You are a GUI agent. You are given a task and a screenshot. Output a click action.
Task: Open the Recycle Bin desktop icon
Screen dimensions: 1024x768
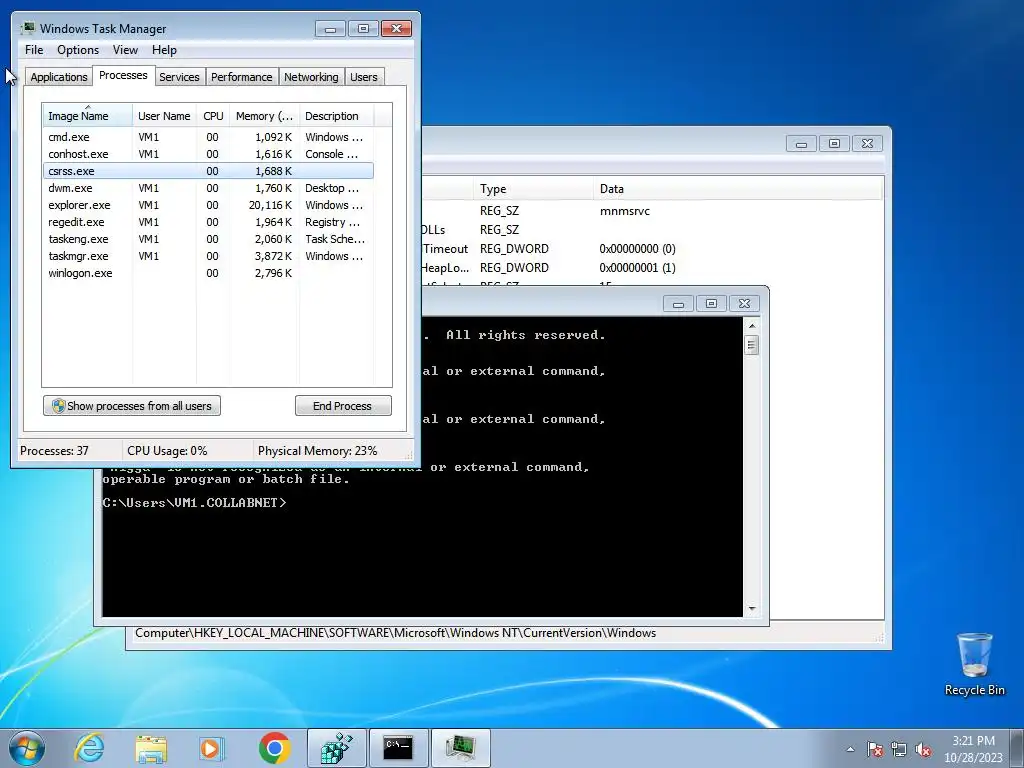[974, 664]
